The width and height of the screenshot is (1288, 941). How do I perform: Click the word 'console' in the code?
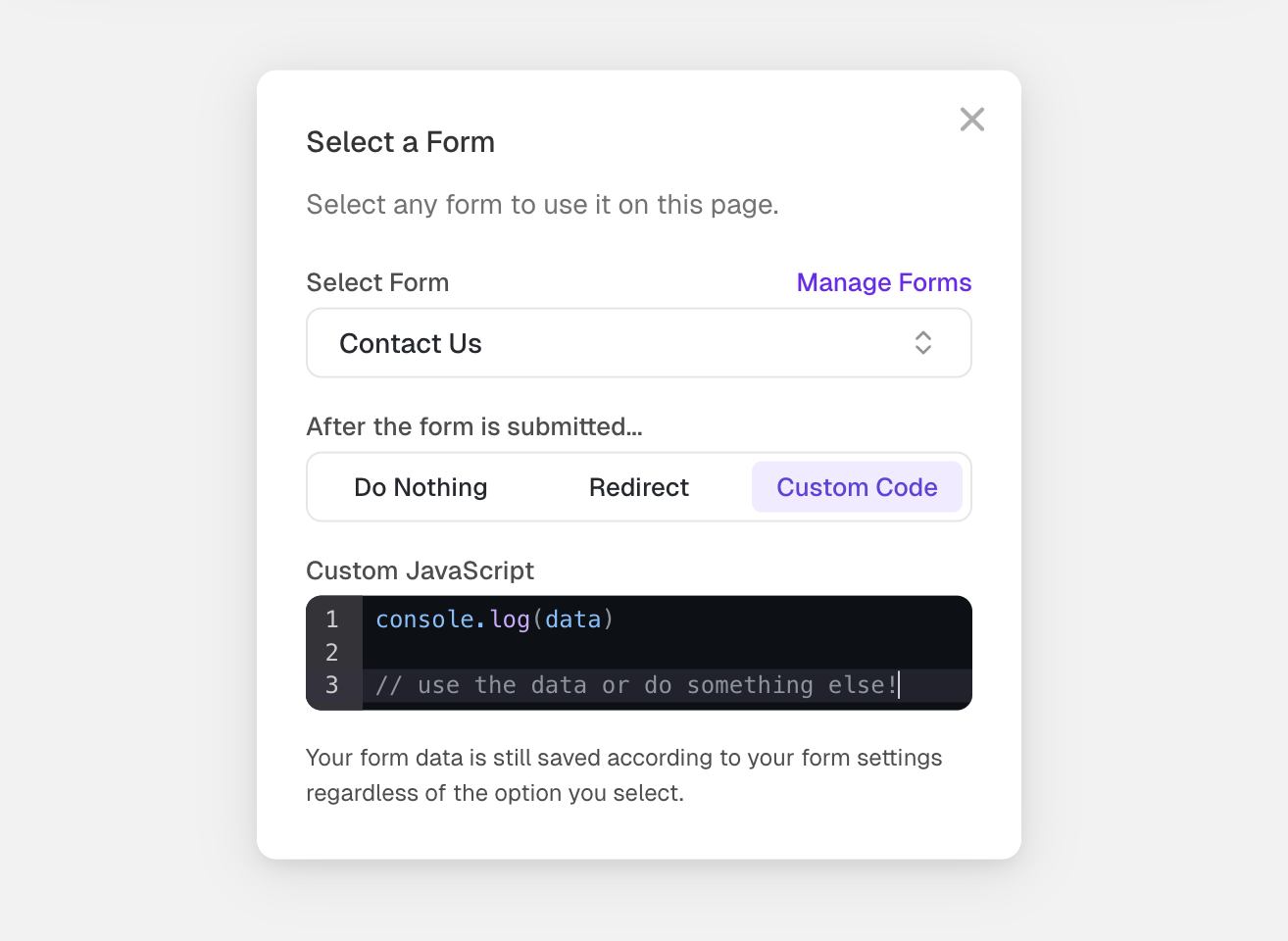(424, 619)
